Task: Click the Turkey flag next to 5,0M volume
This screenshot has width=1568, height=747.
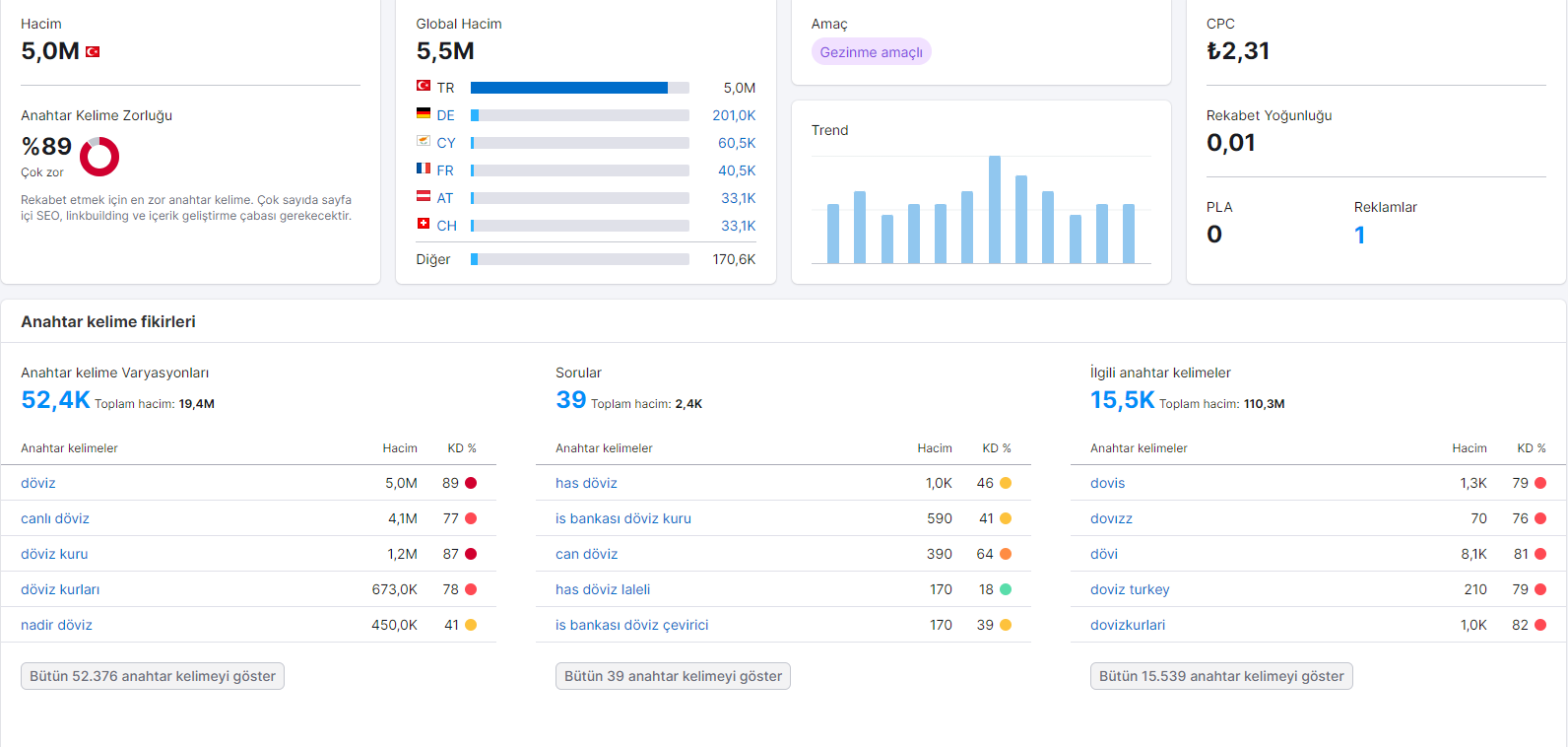Action: coord(93,51)
